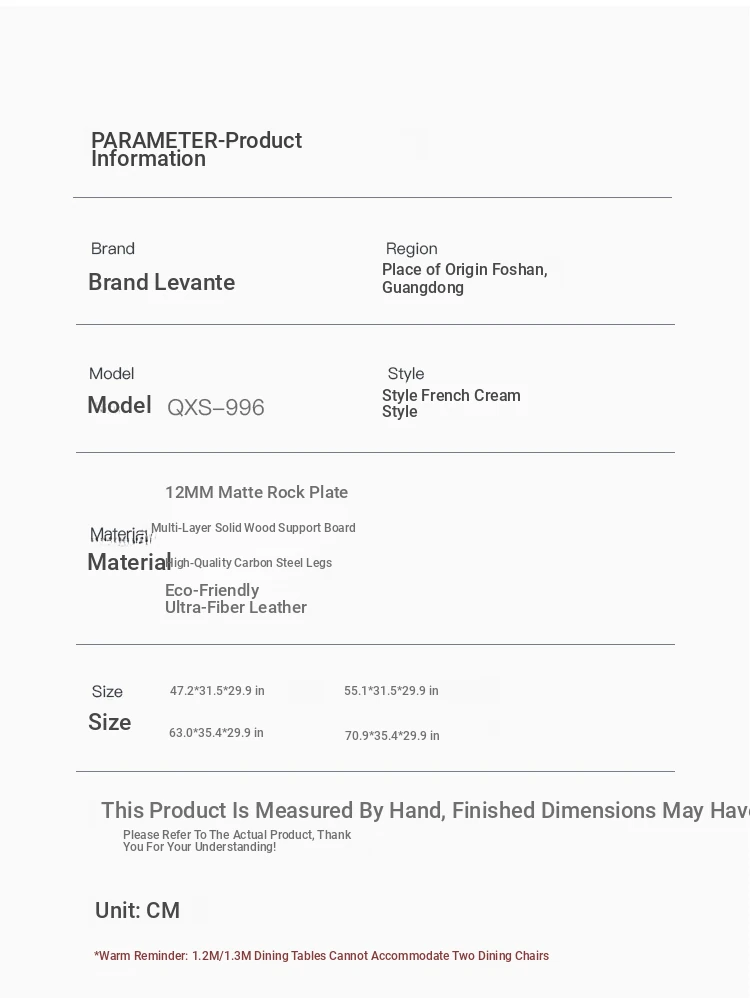Click the Unit: CM label
The width and height of the screenshot is (750, 998).
click(x=138, y=910)
